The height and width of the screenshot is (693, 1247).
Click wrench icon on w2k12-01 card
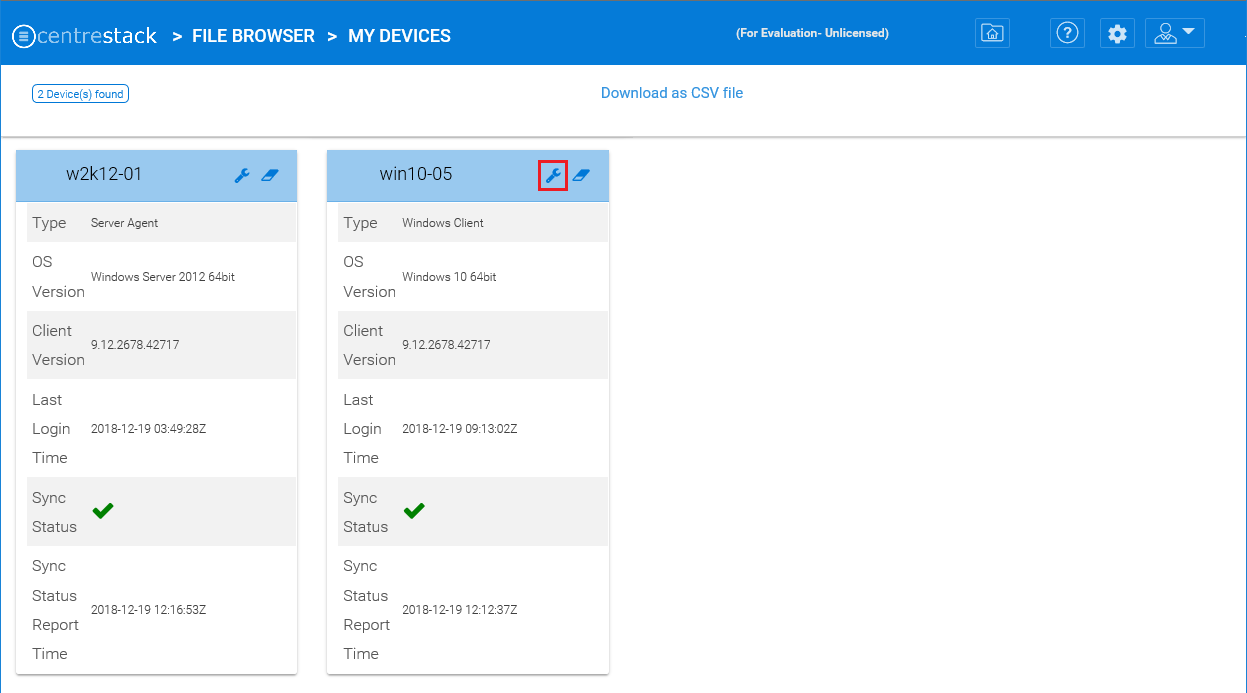(x=242, y=175)
